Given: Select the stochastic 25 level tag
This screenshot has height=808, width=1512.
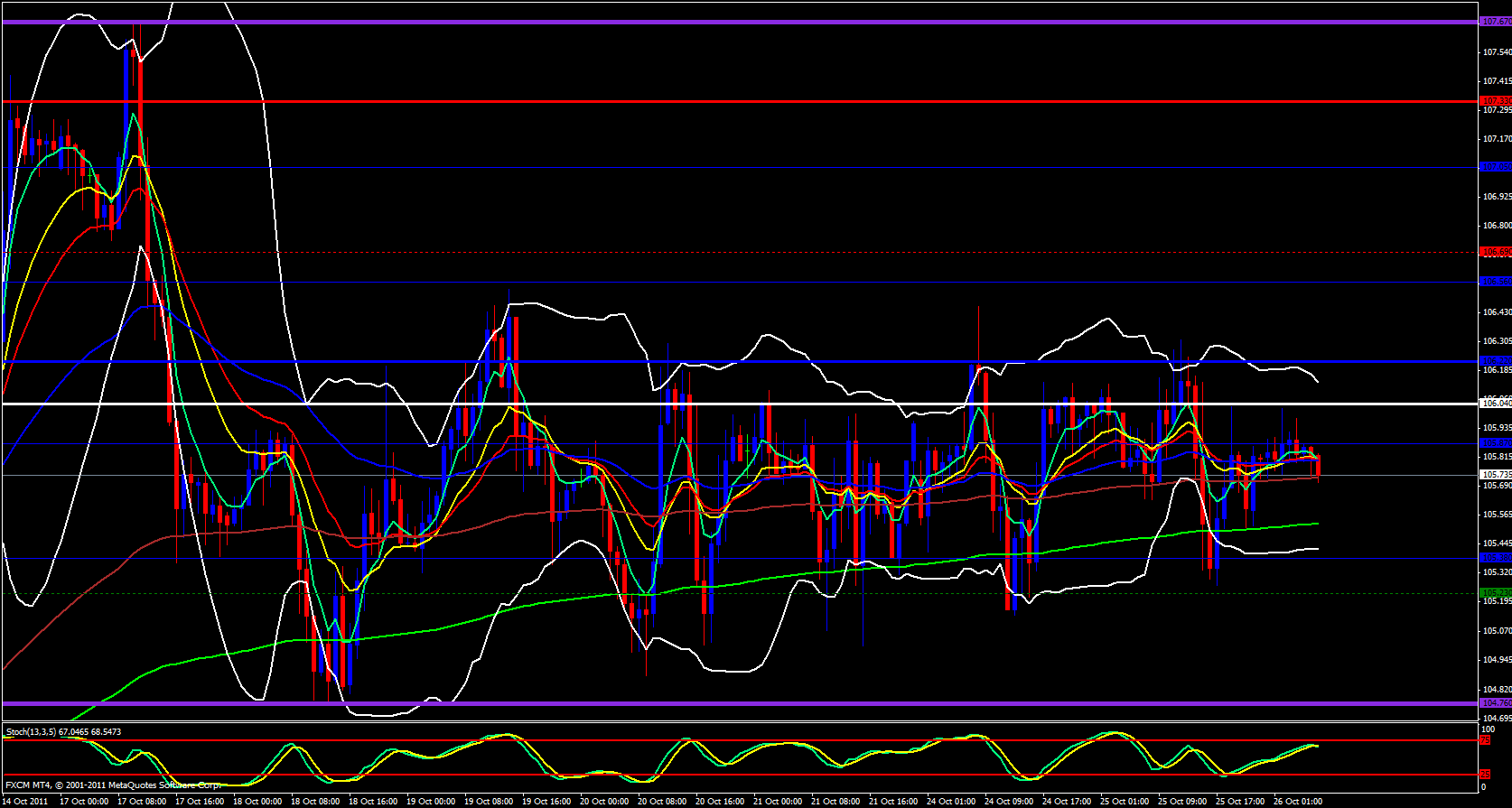Looking at the screenshot, I should pyautogui.click(x=1485, y=775).
